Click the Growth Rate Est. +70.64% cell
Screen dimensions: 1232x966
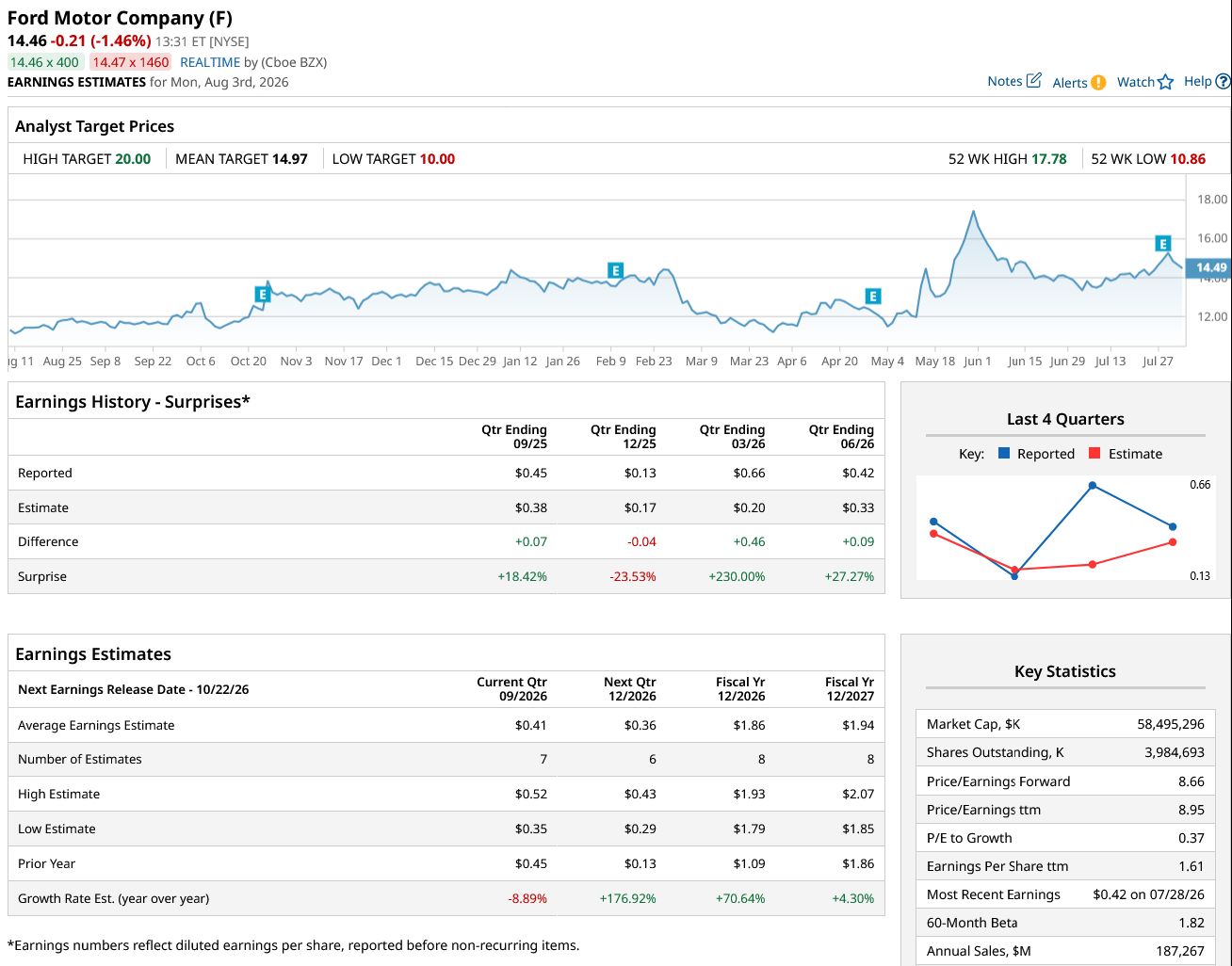click(x=739, y=898)
